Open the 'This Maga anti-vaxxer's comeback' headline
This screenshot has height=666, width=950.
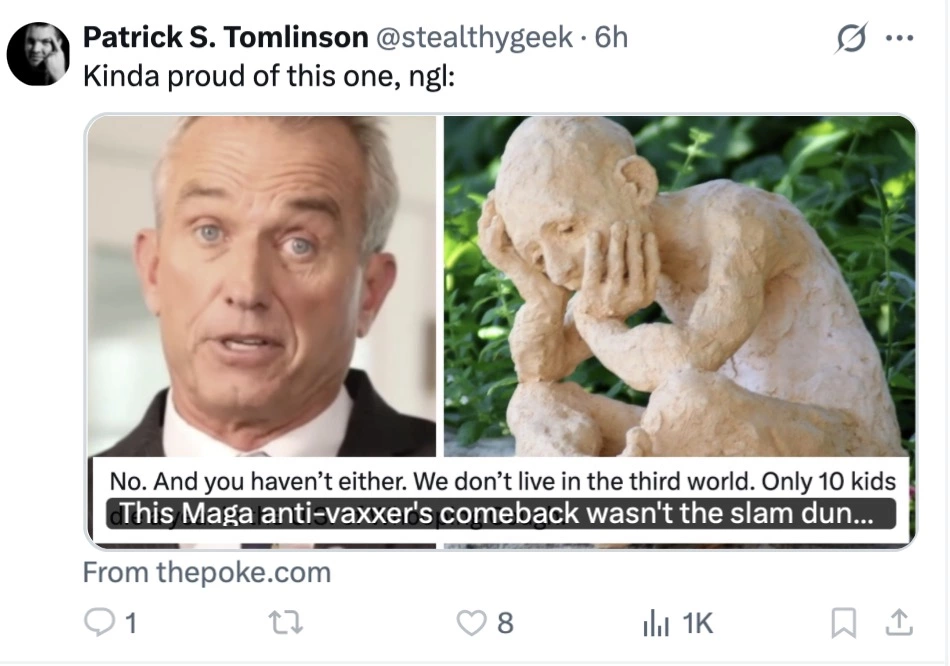500,513
